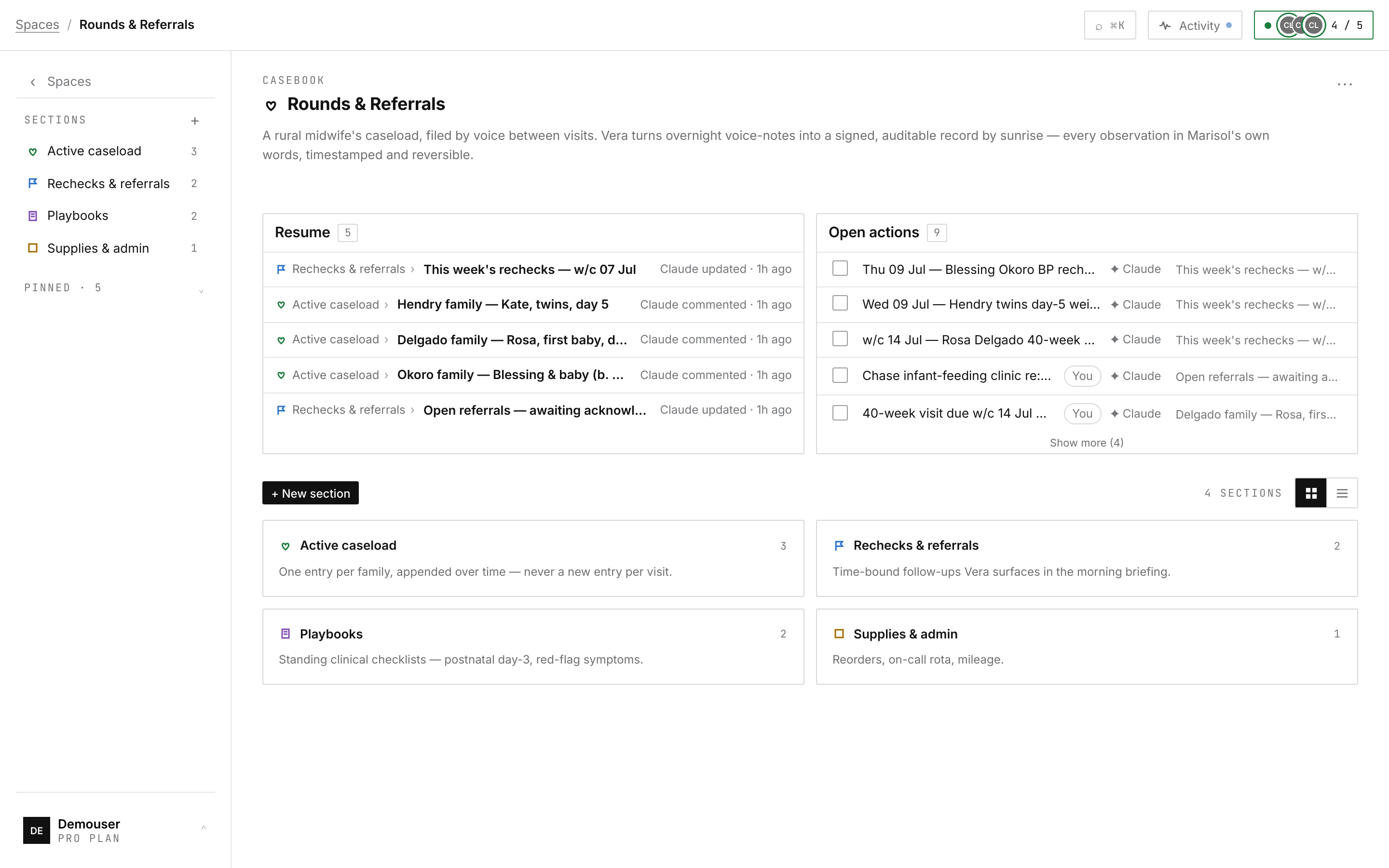Click the Open actions count badge 9
This screenshot has height=868, width=1389.
[936, 232]
